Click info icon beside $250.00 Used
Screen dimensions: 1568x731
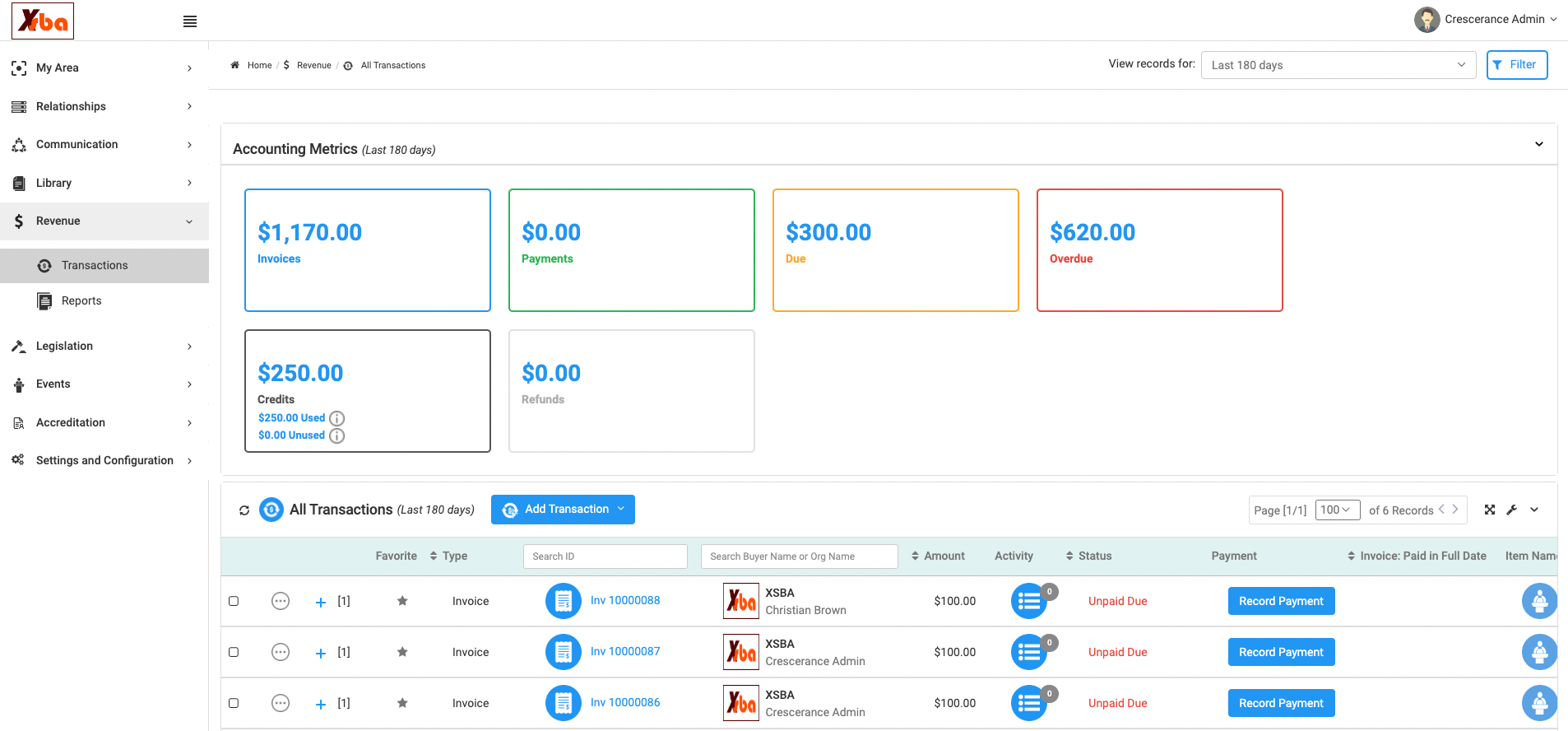coord(336,418)
